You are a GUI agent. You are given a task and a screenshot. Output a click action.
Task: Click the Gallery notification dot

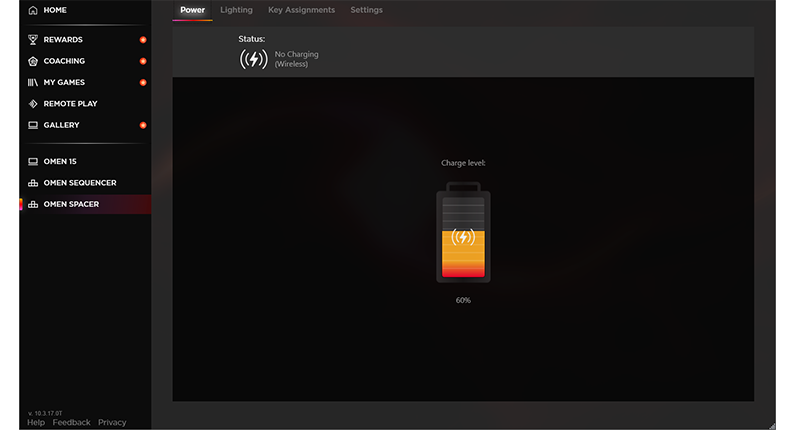coord(143,125)
